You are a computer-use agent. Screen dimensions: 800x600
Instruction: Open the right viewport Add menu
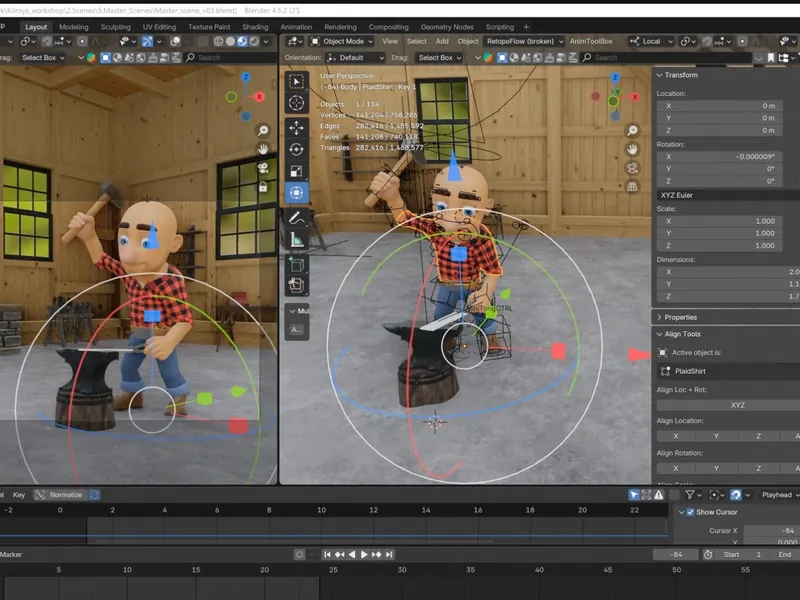[442, 41]
